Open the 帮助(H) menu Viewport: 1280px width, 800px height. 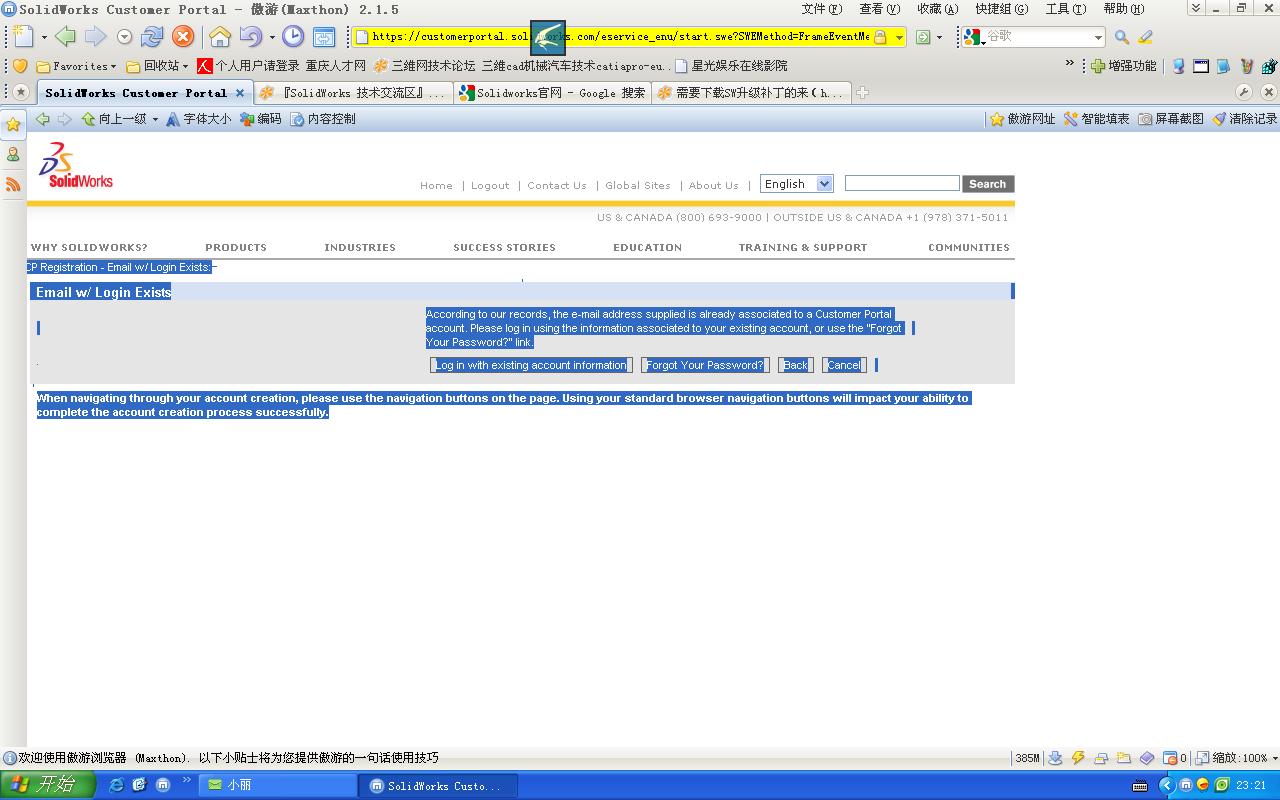coord(1124,9)
